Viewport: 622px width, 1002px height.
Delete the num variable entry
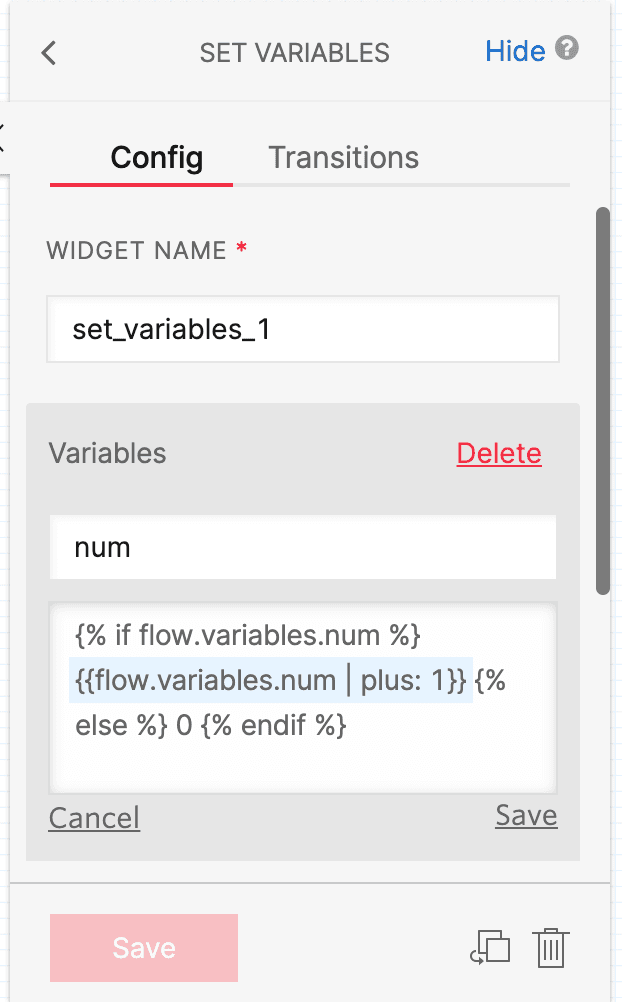pyautogui.click(x=498, y=453)
